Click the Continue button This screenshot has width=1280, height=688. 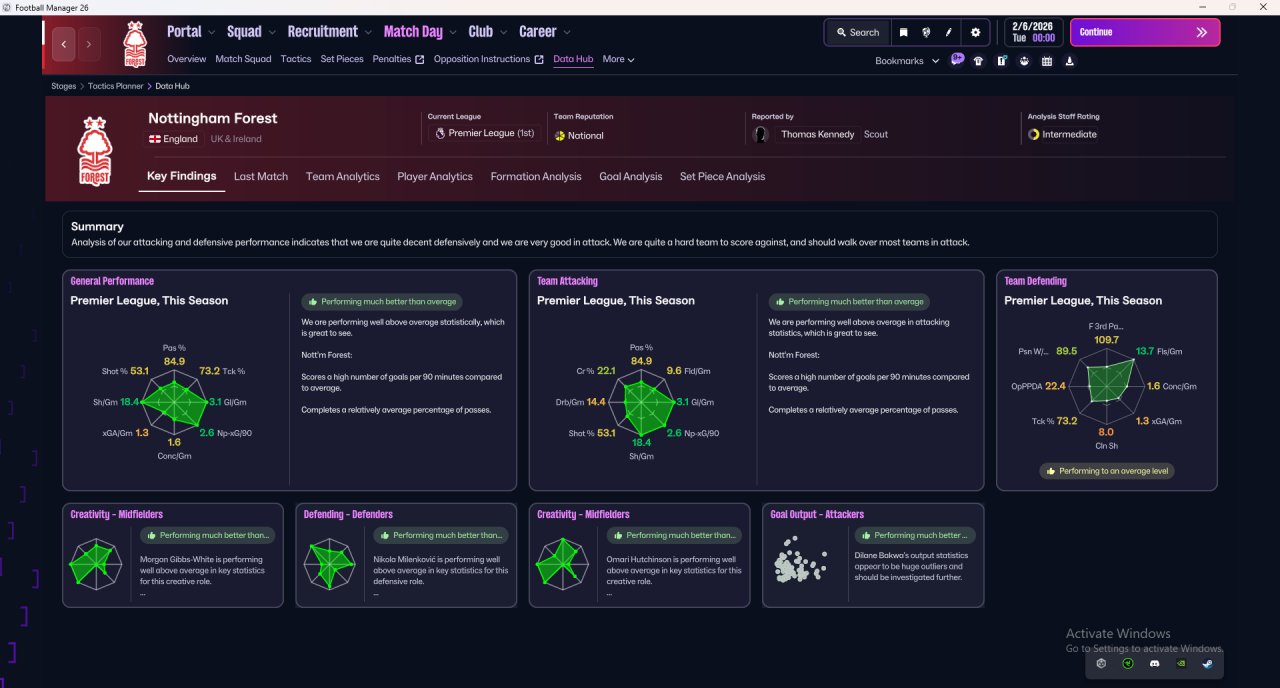[x=1145, y=32]
